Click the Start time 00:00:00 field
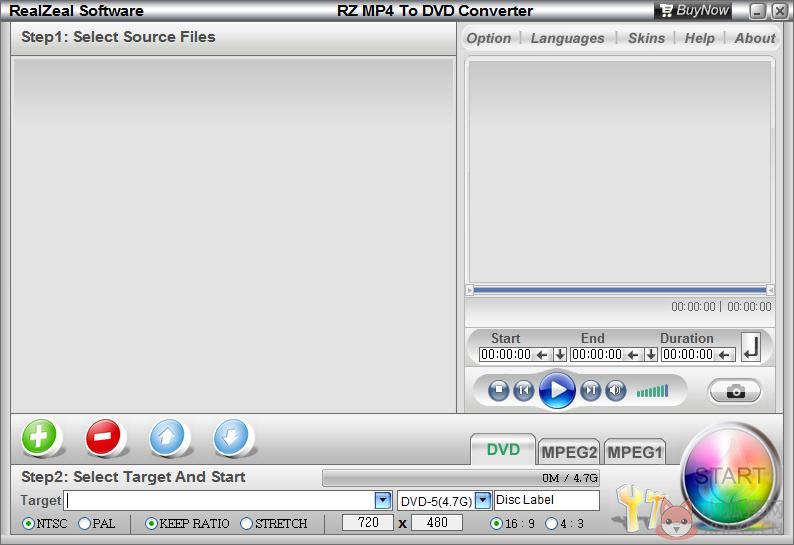This screenshot has height=545, width=794. pos(506,355)
